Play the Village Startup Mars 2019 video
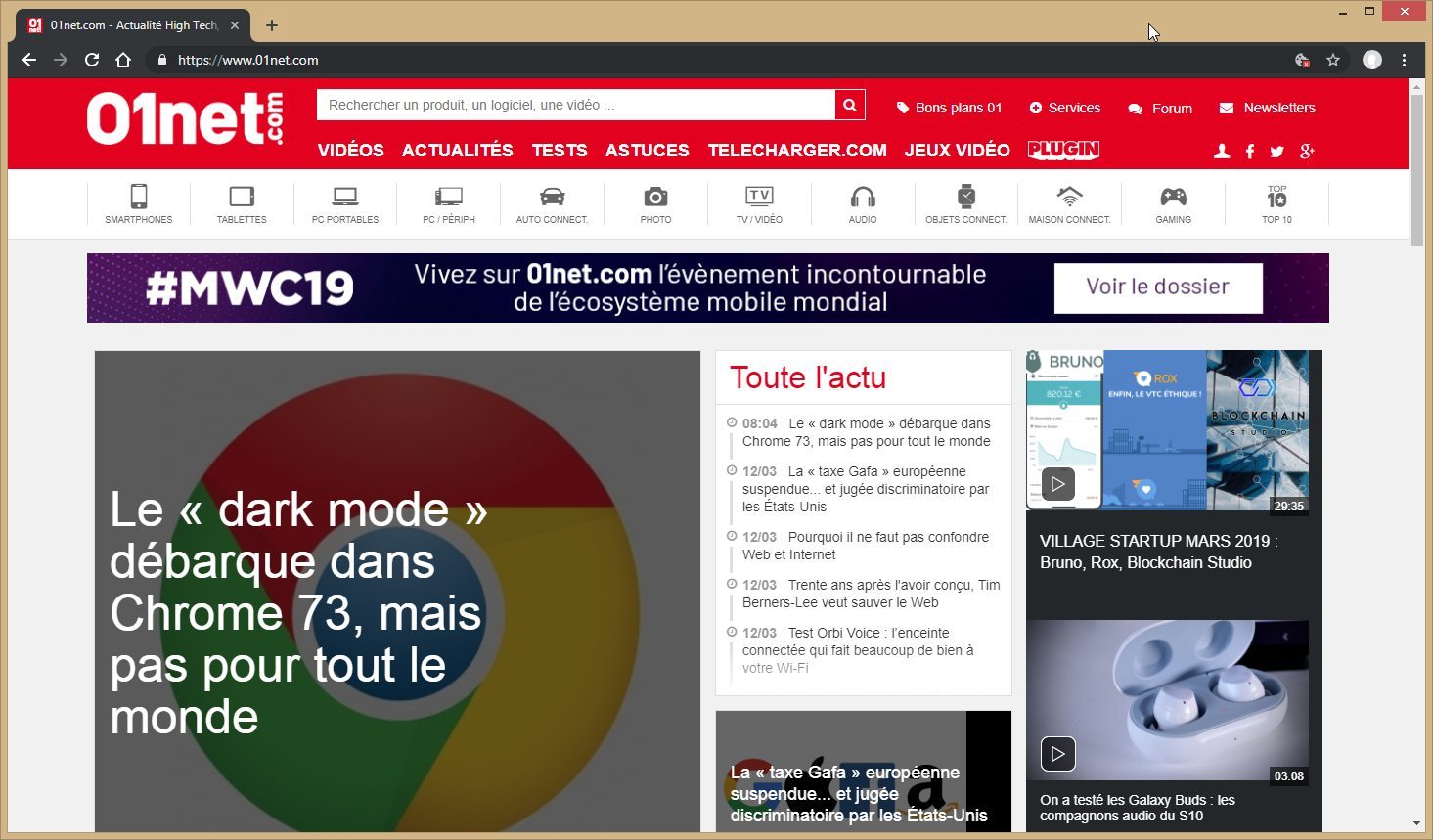 tap(1057, 483)
